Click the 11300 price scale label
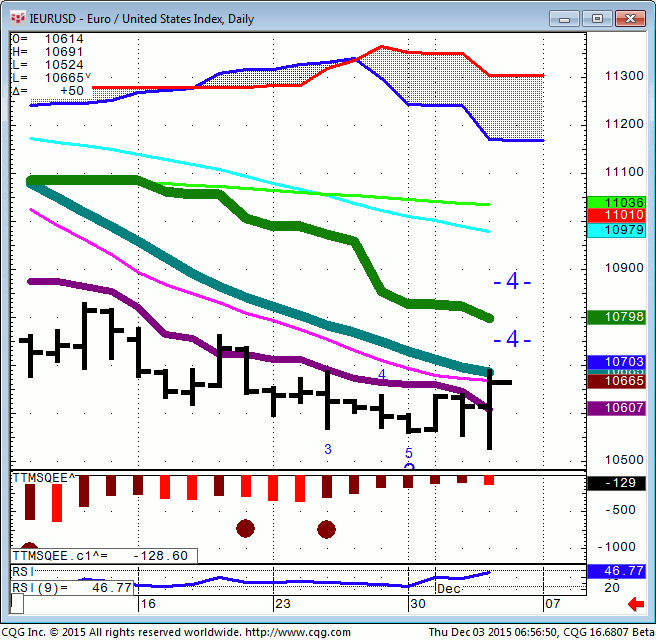The height and width of the screenshot is (640, 656). tap(624, 76)
